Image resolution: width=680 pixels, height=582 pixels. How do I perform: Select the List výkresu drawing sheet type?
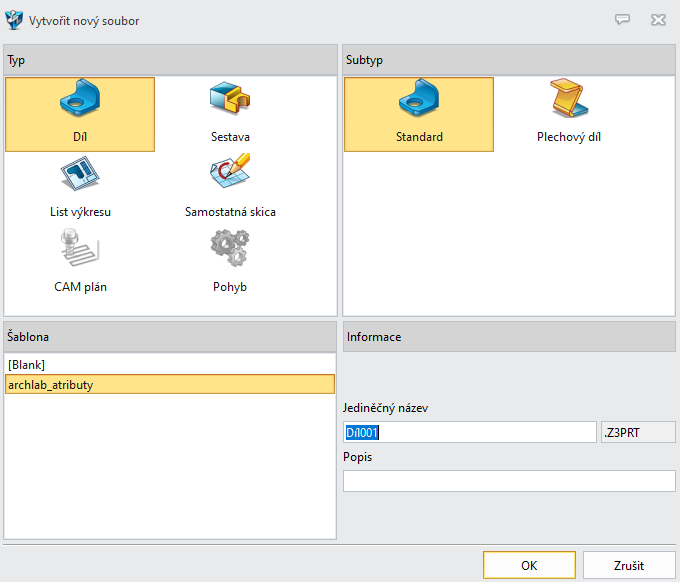(x=80, y=188)
